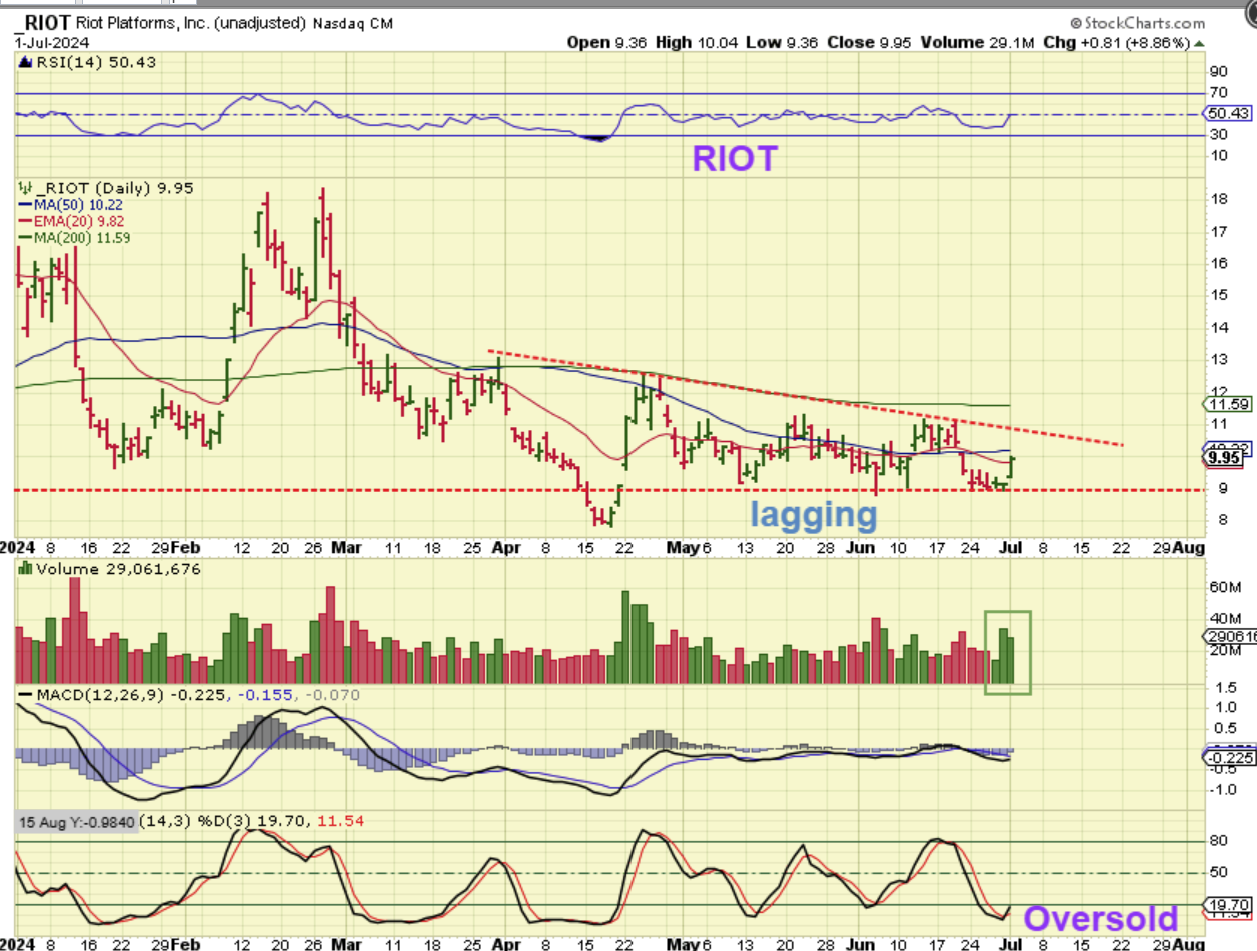Click the "MA(200) 11.59" legend entry

pos(73,237)
